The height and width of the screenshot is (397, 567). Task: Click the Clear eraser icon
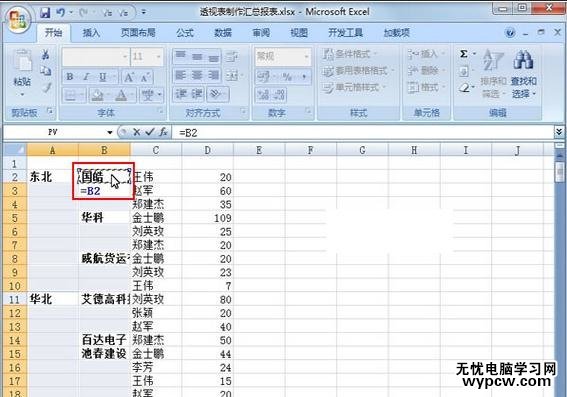pyautogui.click(x=464, y=87)
